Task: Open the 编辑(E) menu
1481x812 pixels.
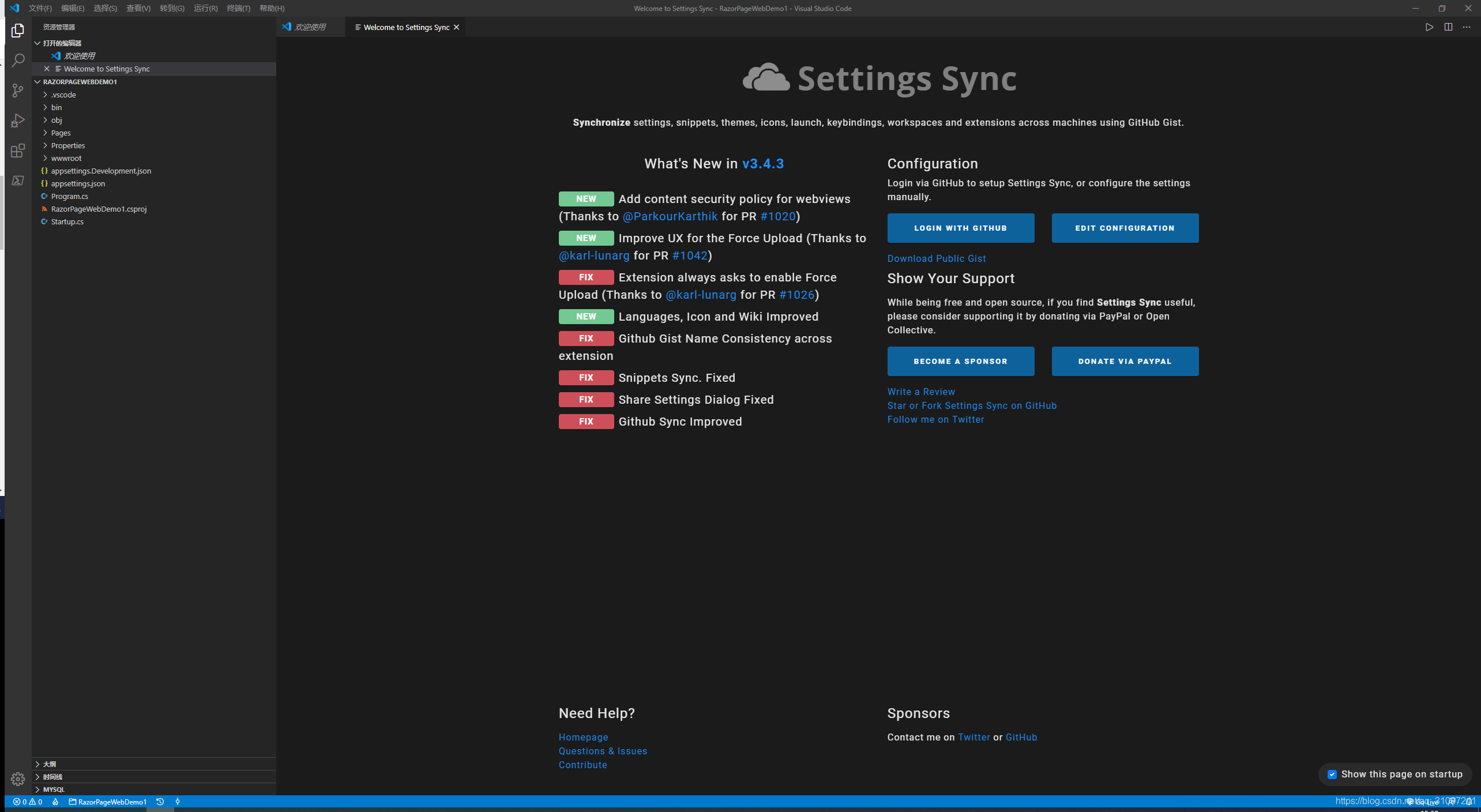Action: pyautogui.click(x=73, y=8)
